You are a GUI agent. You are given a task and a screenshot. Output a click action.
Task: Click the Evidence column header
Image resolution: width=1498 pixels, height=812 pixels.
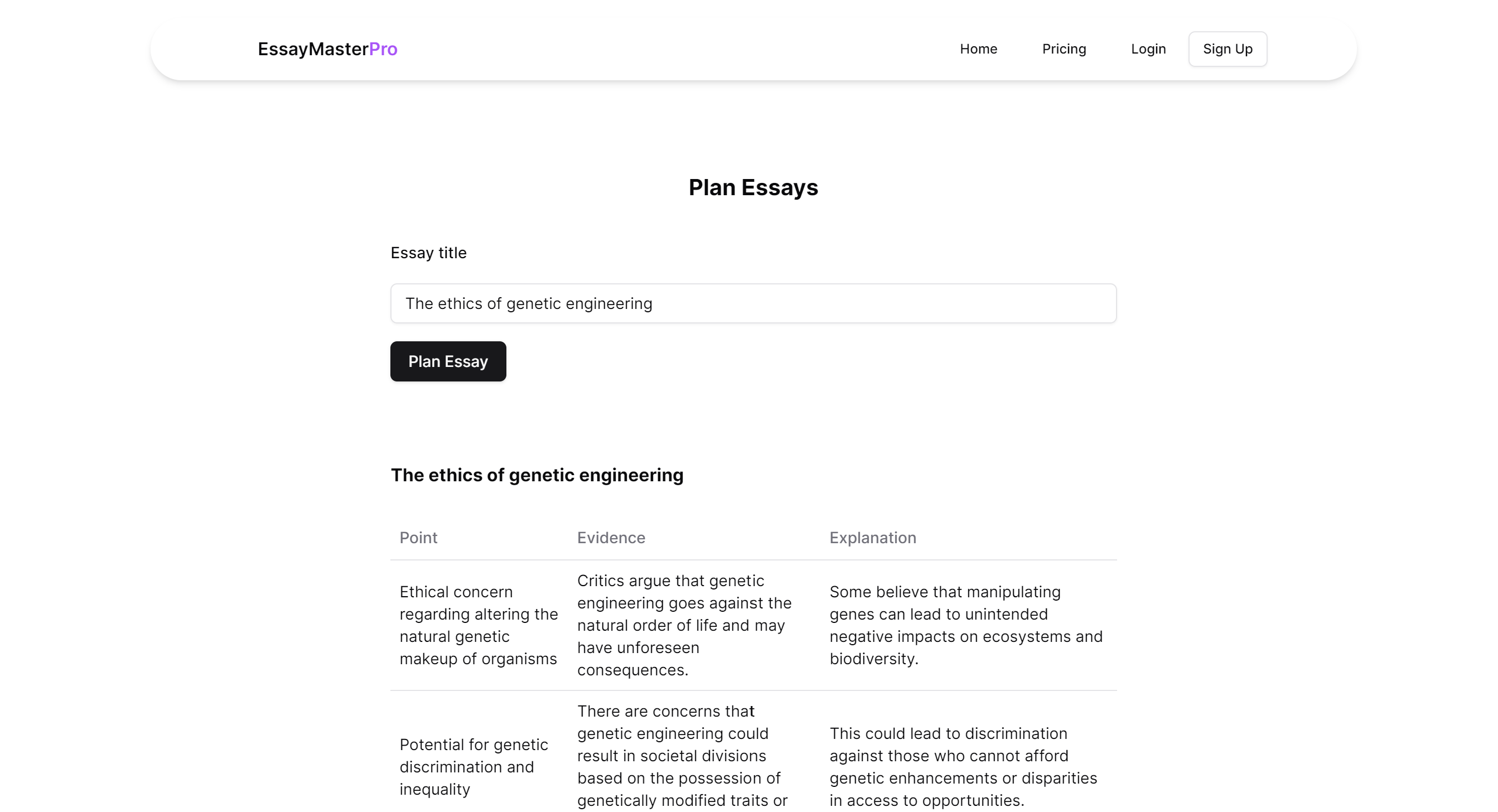[x=611, y=538]
